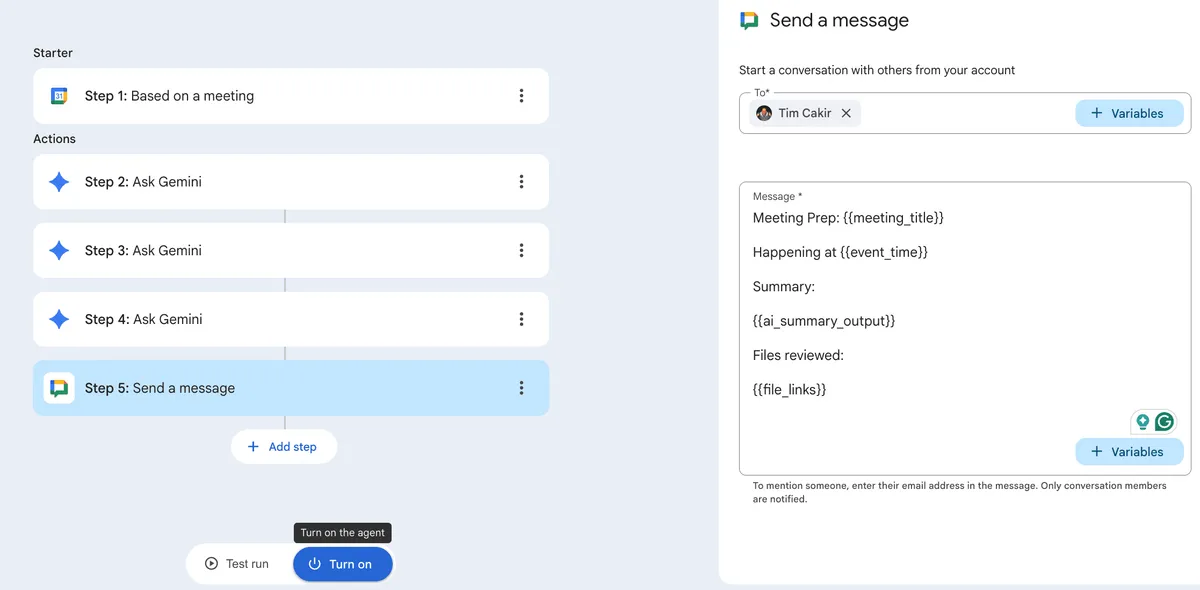The height and width of the screenshot is (590, 1200).
Task: Open the three-dot menu for Step 3
Action: 521,251
